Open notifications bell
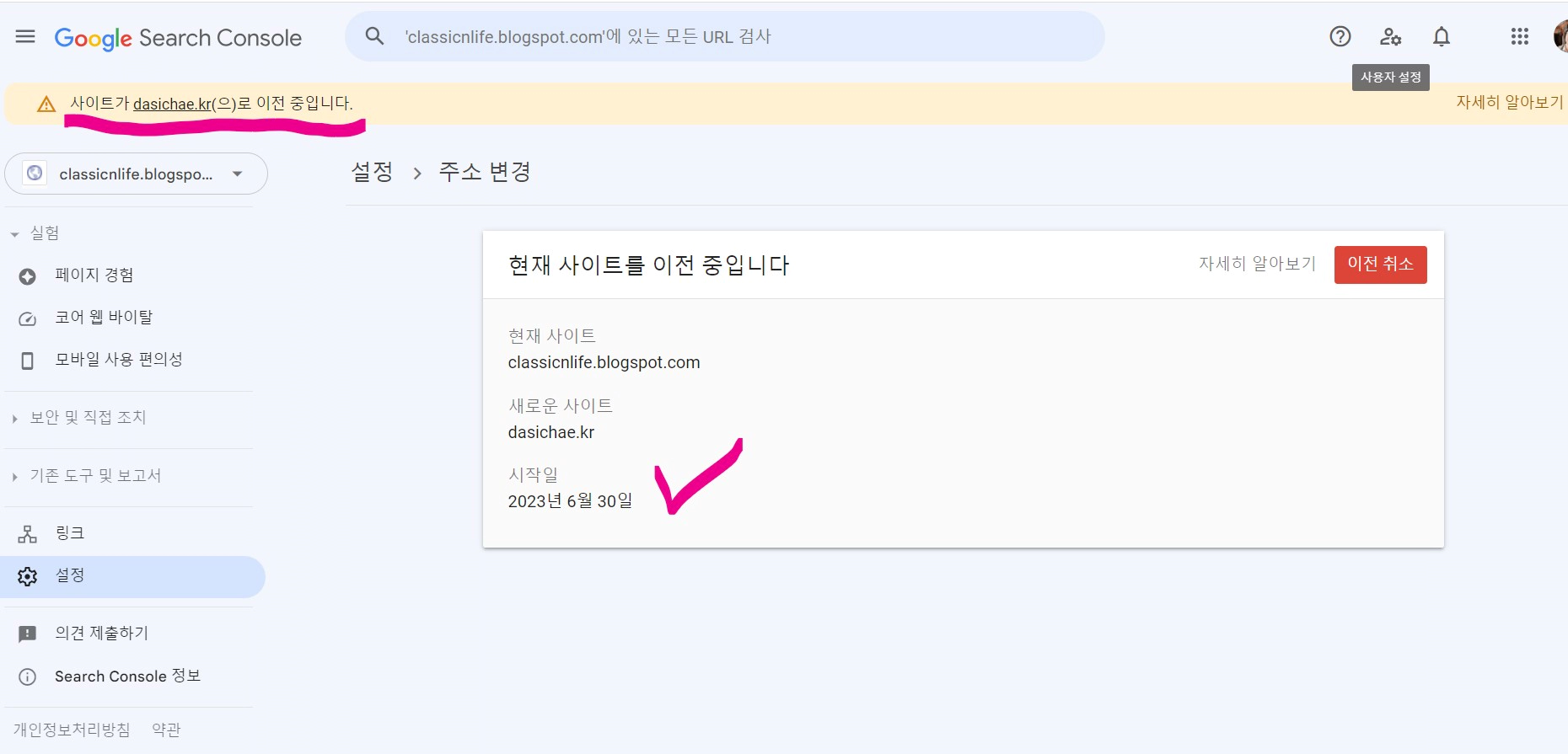 pyautogui.click(x=1442, y=36)
